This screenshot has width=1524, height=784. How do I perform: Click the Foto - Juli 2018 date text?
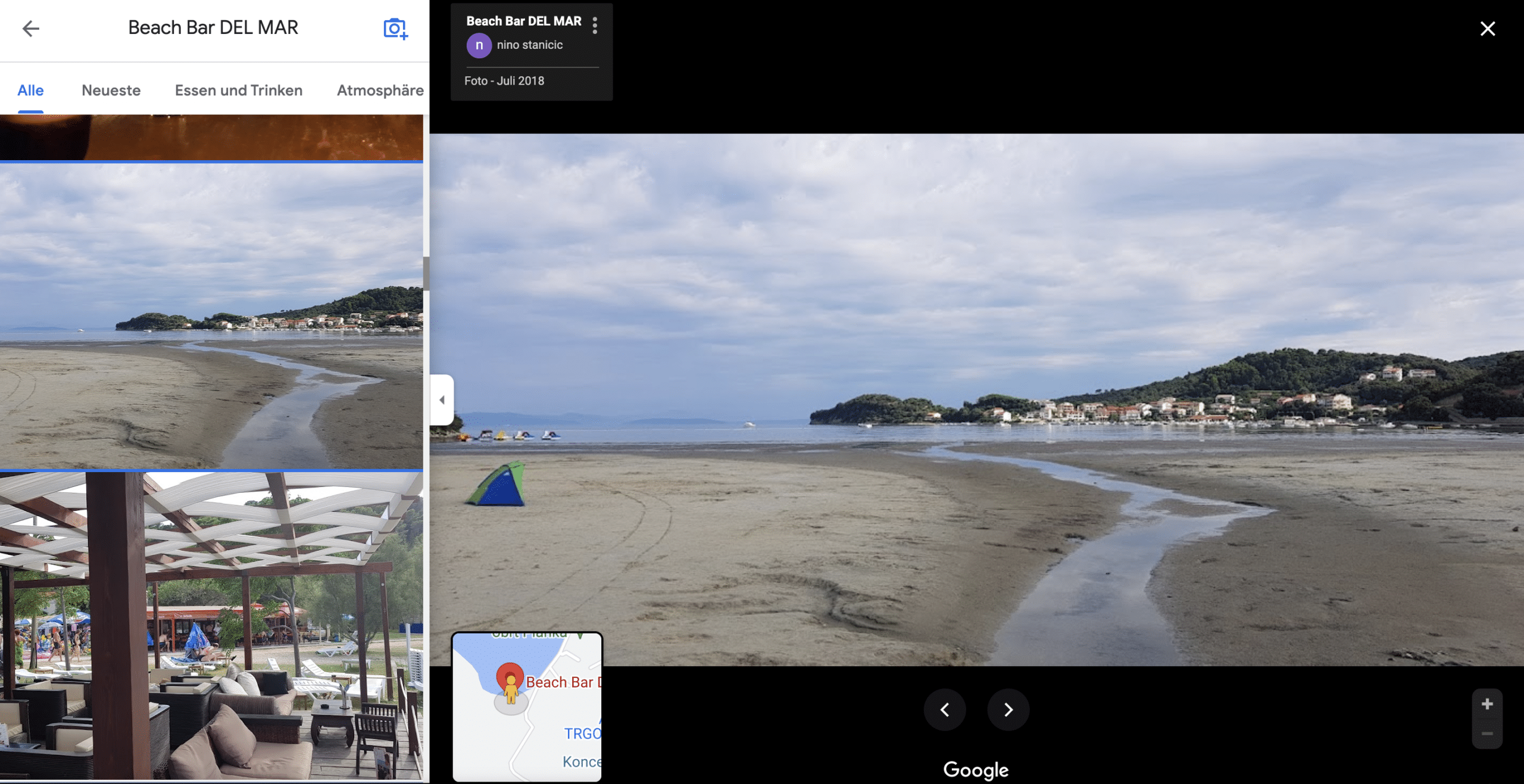[x=504, y=81]
